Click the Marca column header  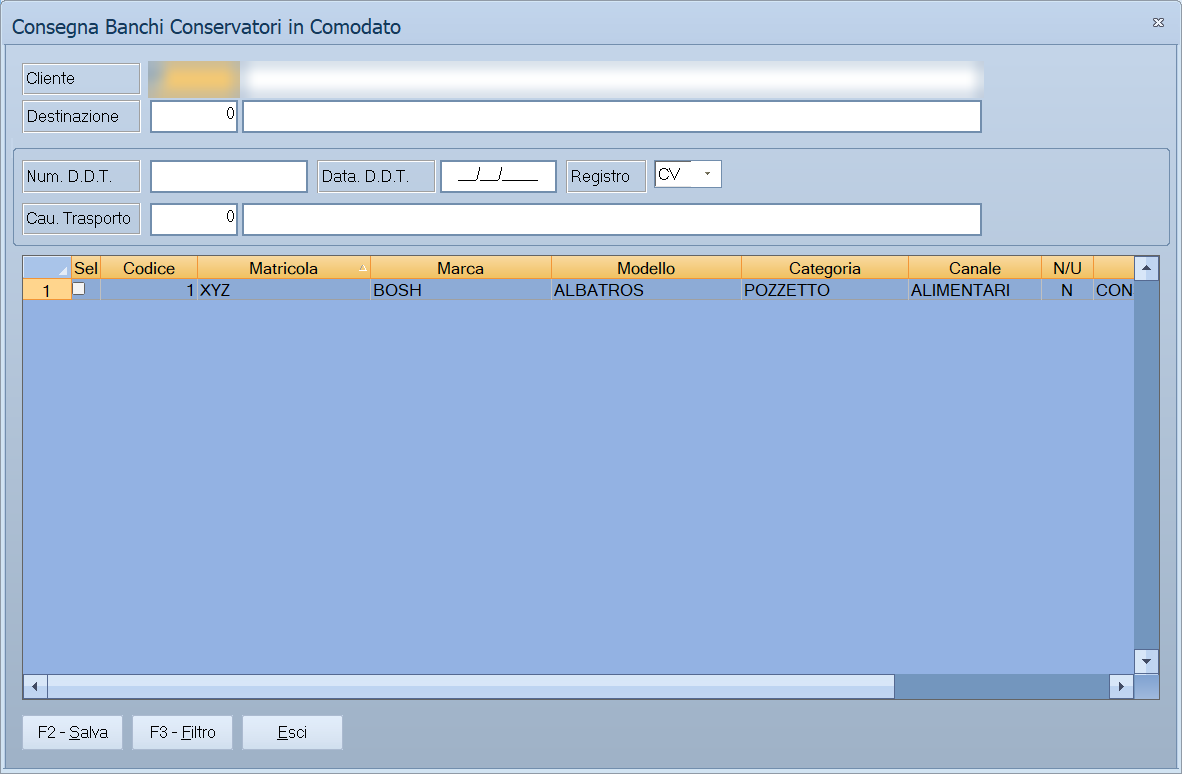[461, 268]
